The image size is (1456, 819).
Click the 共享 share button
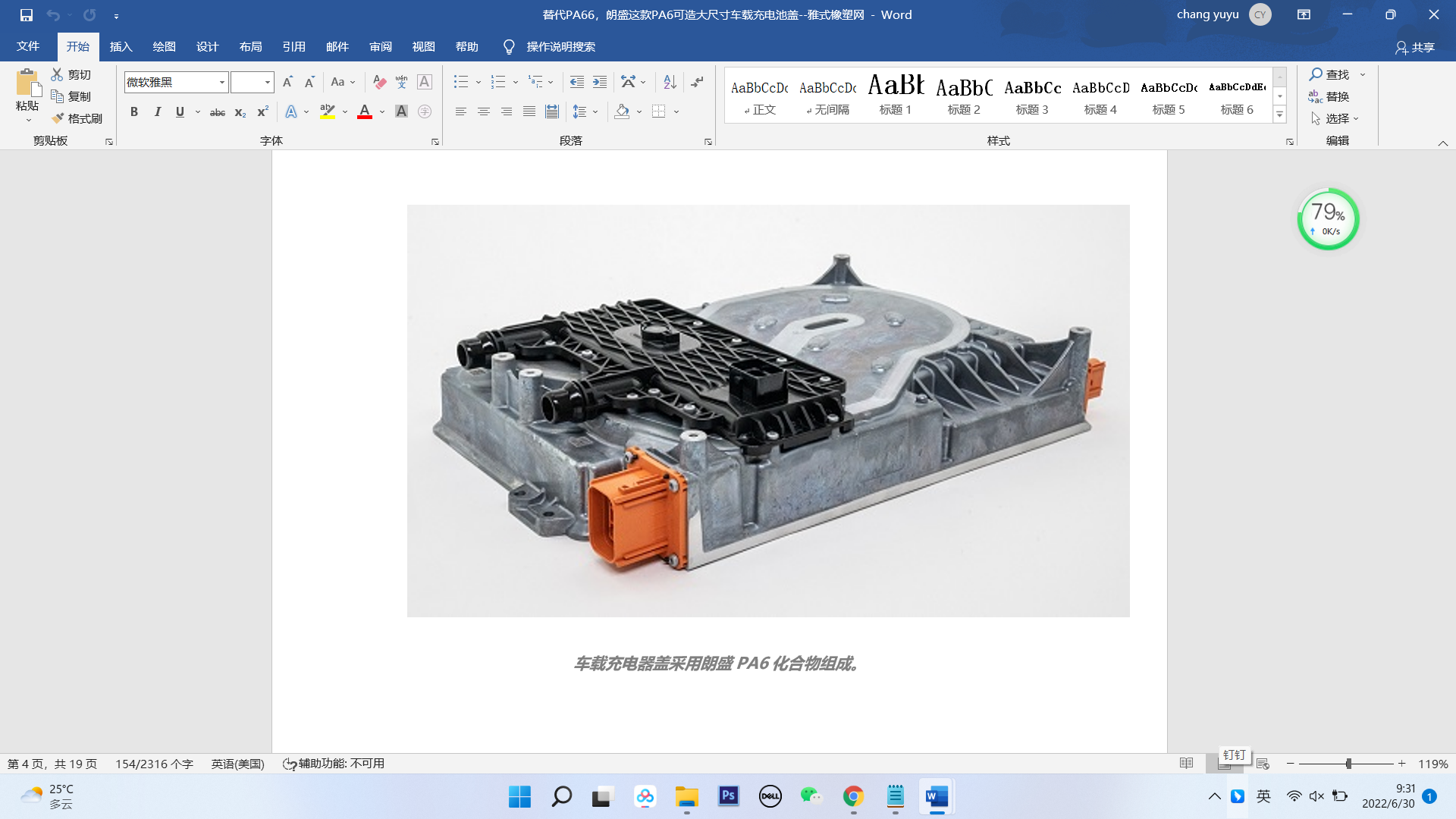1415,47
